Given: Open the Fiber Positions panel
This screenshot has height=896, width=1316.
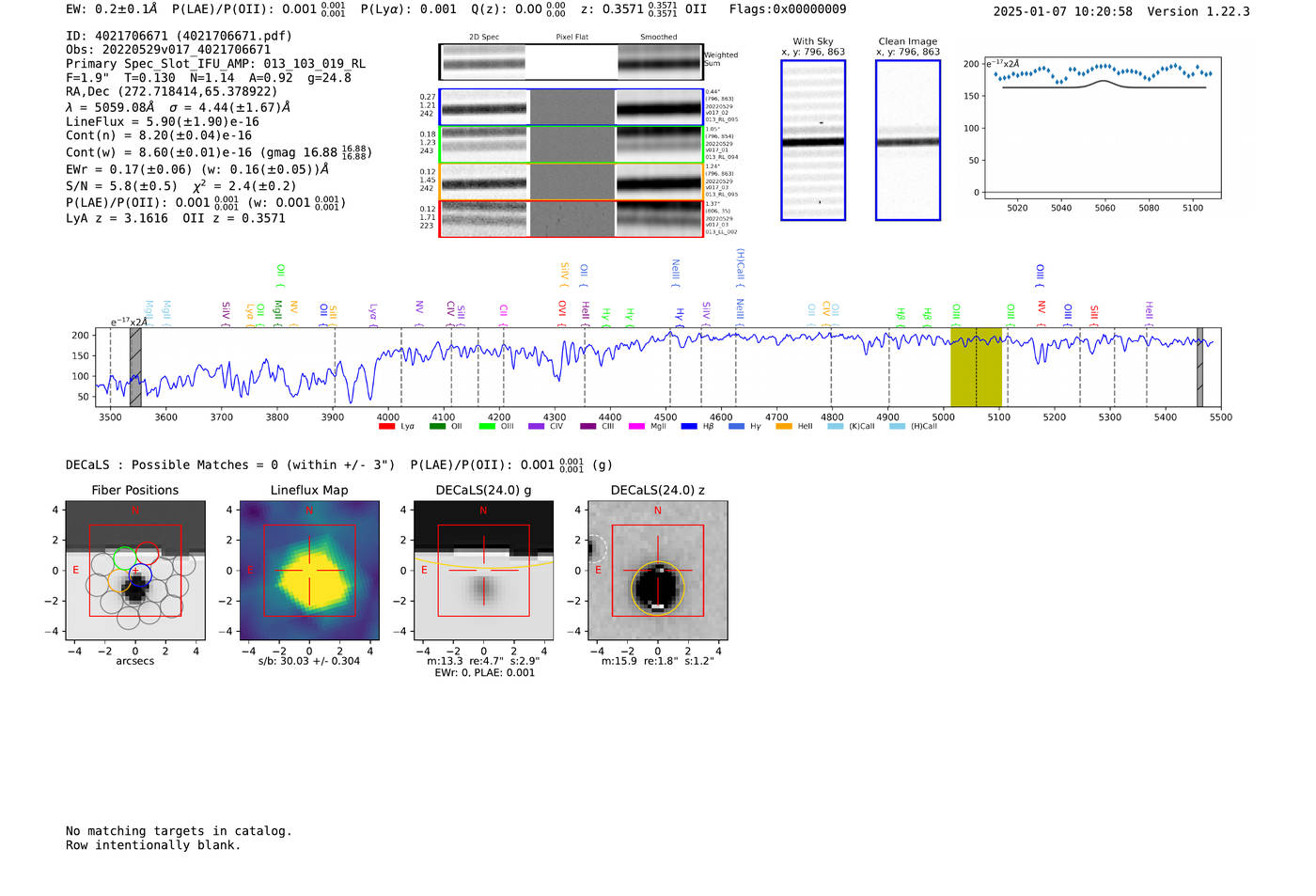Looking at the screenshot, I should pyautogui.click(x=135, y=570).
